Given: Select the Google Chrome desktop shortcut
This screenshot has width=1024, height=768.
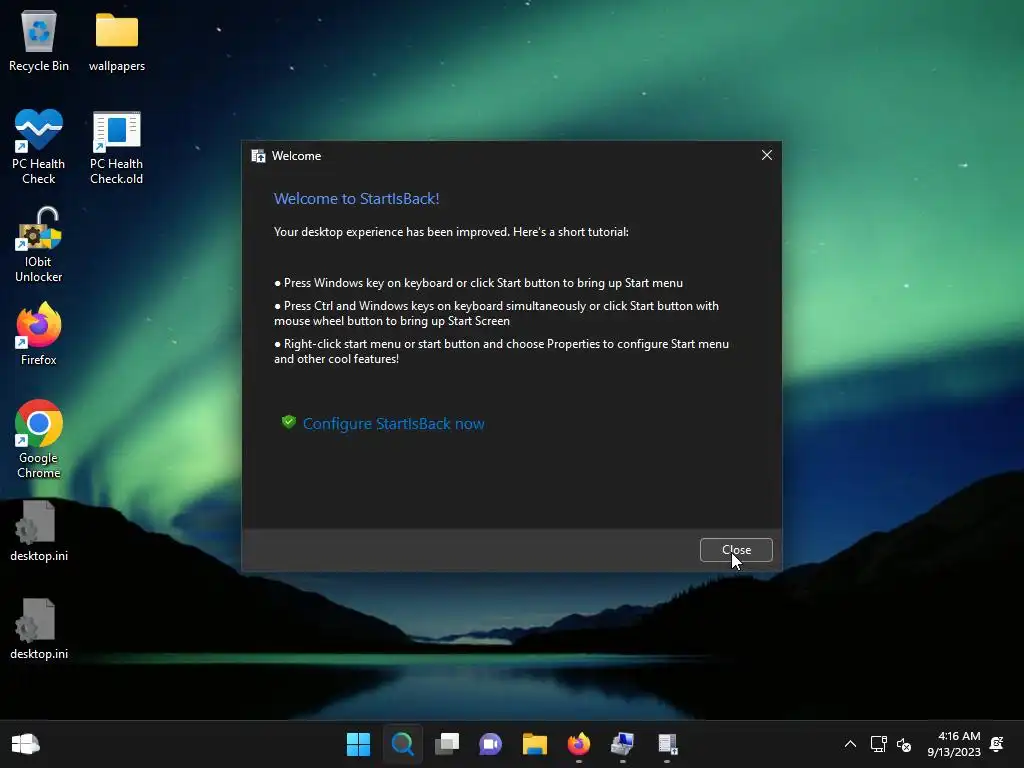Looking at the screenshot, I should (39, 440).
